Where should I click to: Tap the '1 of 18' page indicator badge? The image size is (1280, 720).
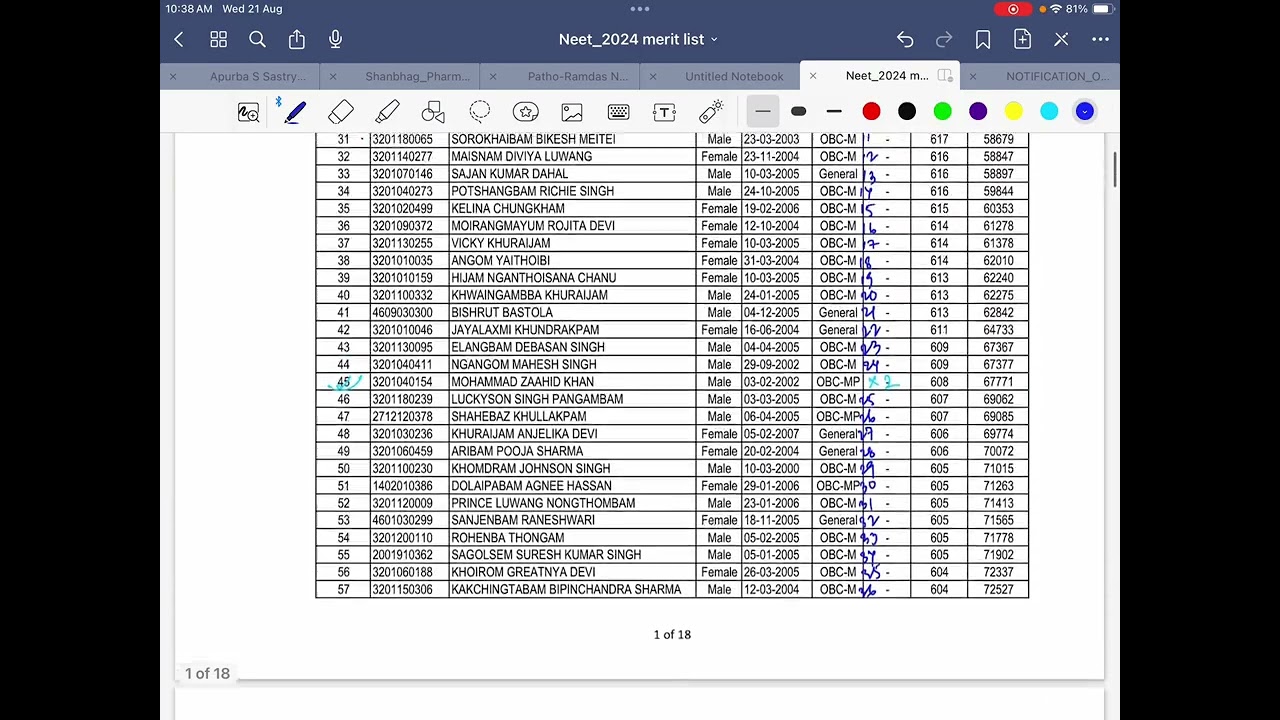(x=207, y=674)
